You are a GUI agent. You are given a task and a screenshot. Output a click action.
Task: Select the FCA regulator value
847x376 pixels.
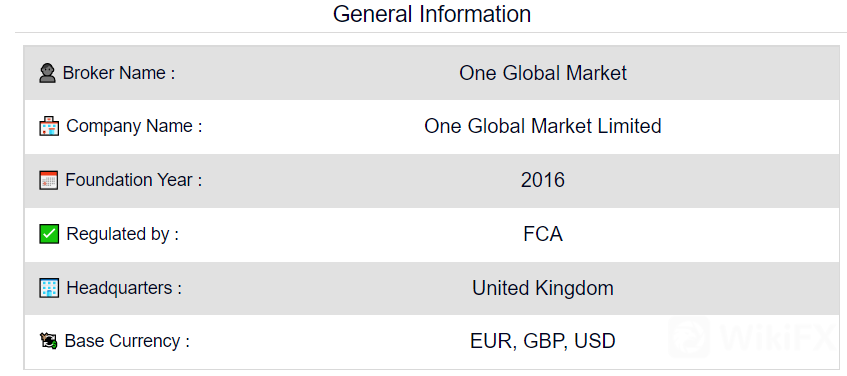pyautogui.click(x=543, y=234)
